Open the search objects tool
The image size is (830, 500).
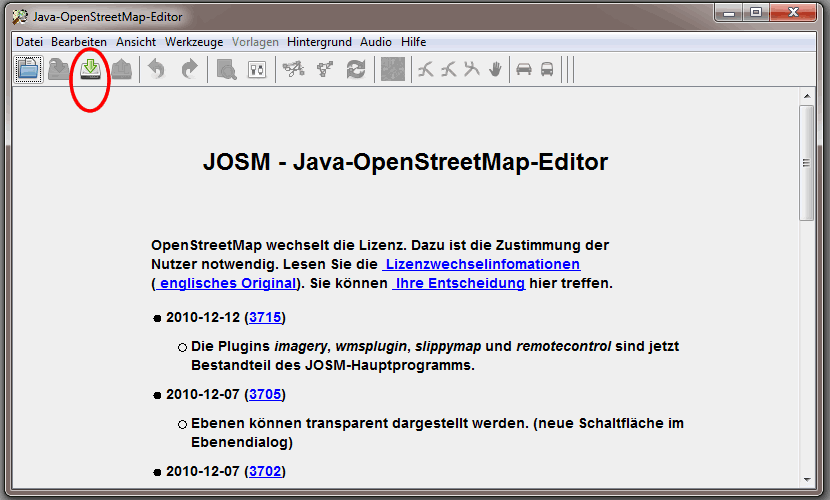tap(226, 69)
